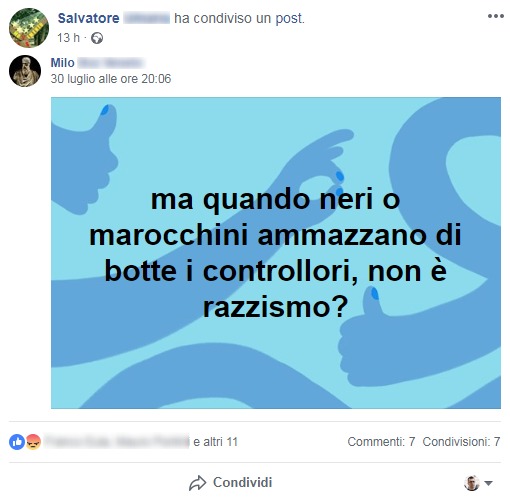
Task: Click 'ha condiviso un post' link text
Action: 239,18
